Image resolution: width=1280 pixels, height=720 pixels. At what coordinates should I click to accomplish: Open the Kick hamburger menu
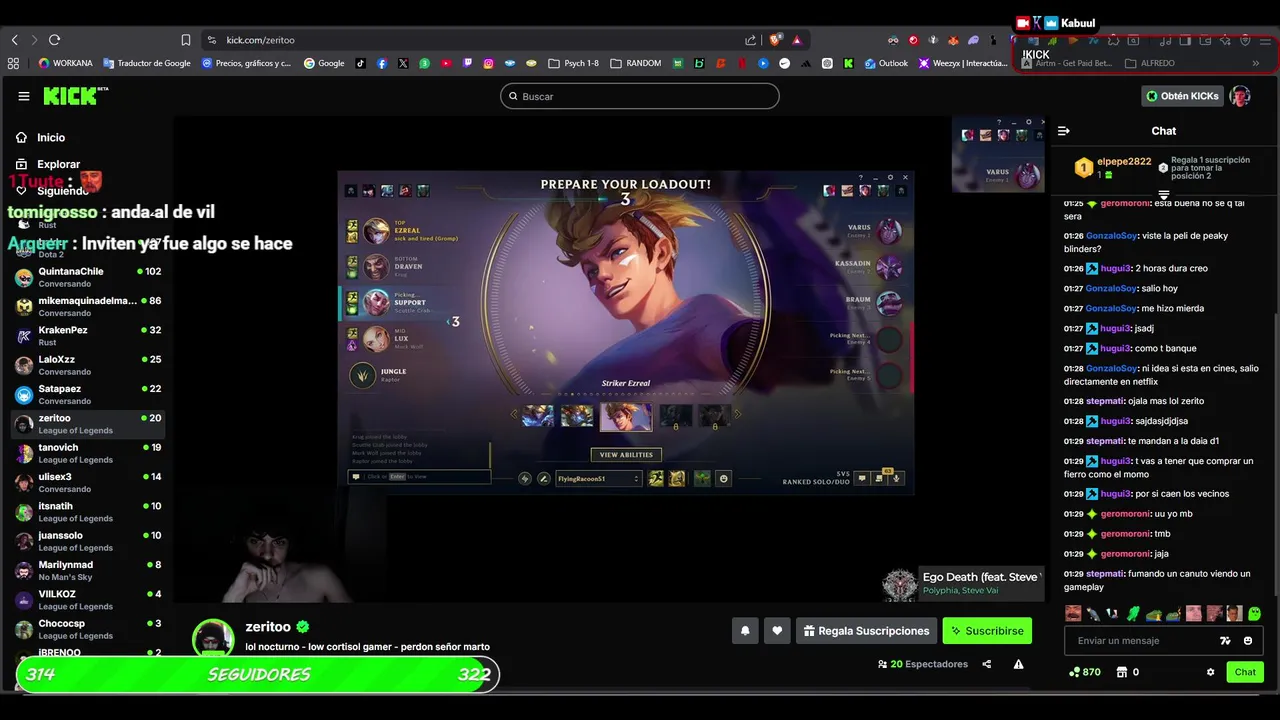pyautogui.click(x=24, y=96)
